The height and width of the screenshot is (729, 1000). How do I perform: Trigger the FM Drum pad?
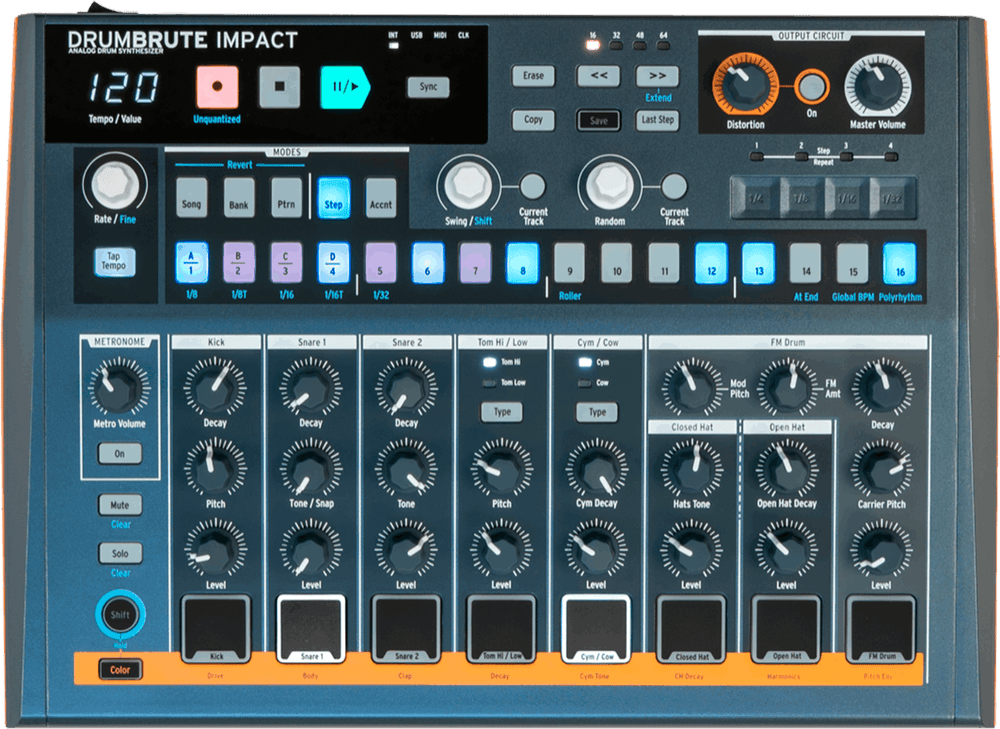(881, 630)
